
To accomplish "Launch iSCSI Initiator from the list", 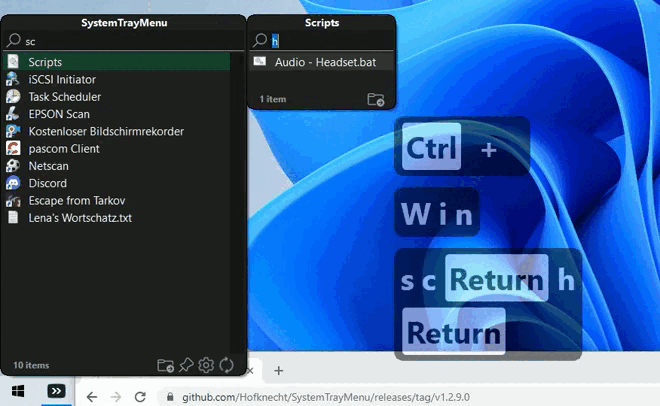I will pyautogui.click(x=64, y=80).
